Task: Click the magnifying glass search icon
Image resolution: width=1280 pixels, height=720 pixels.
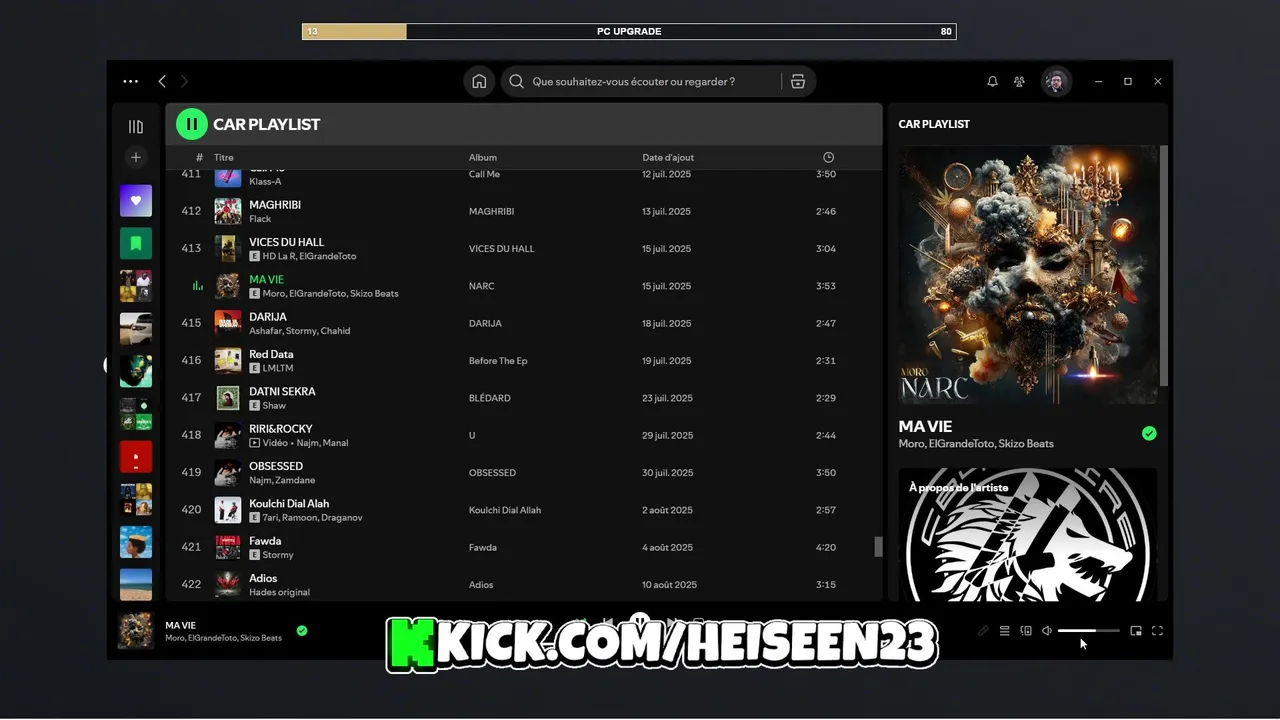Action: (x=517, y=82)
